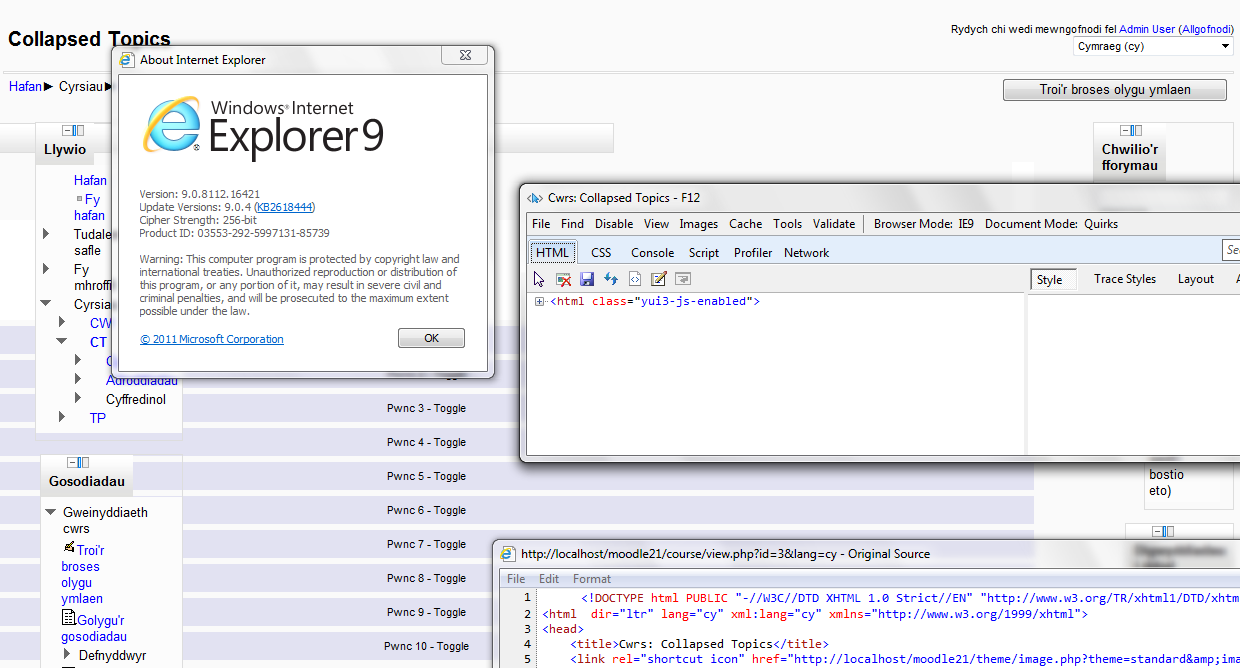Dock the Chwilio'r fforymau block
Screen dimensions: 1240x668
pos(1137,131)
